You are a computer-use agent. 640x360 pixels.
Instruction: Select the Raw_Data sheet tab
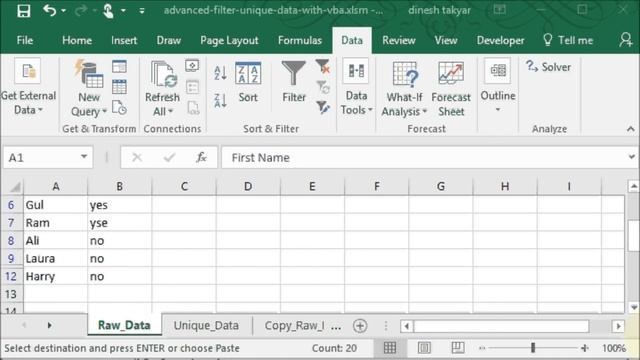pos(124,325)
